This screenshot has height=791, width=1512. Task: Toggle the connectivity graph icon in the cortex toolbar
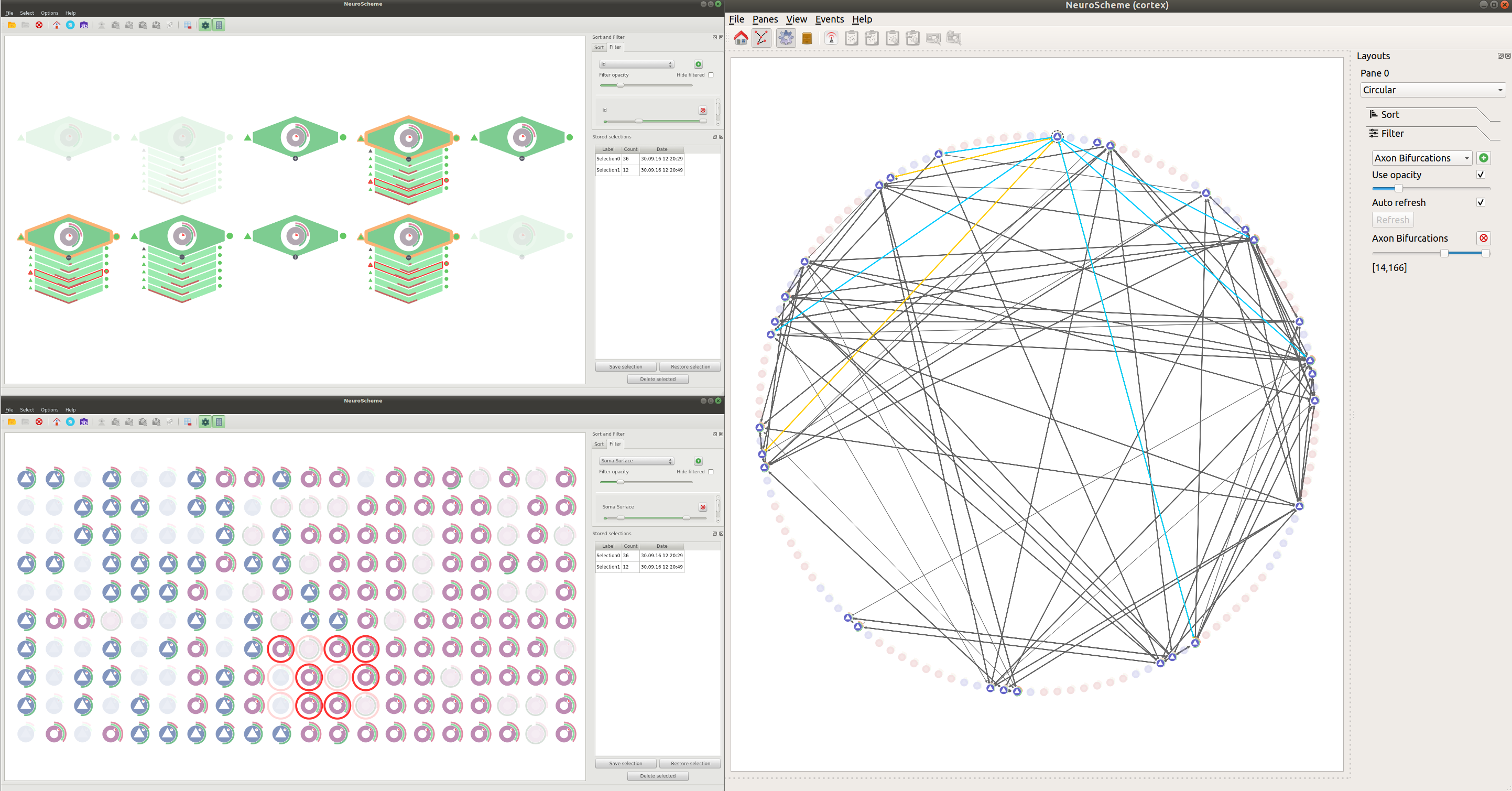[762, 38]
